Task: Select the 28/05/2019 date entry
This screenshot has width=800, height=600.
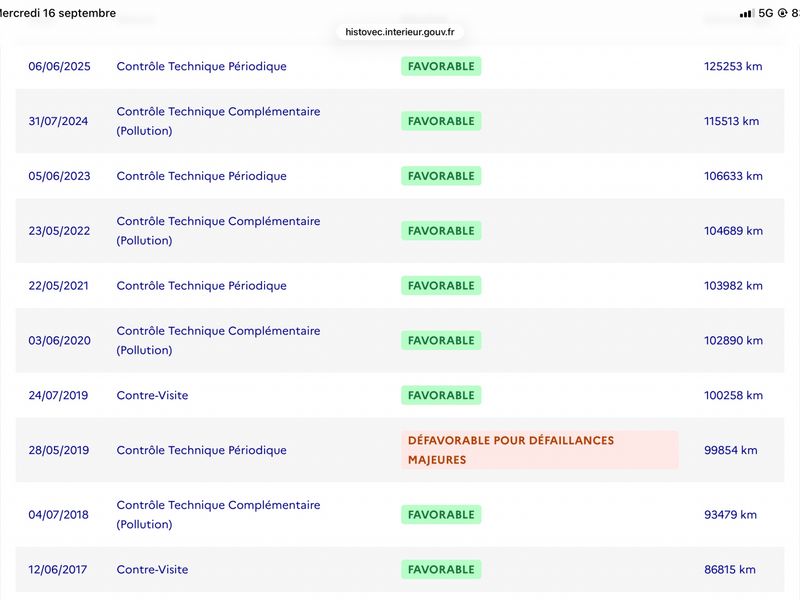Action: [59, 450]
